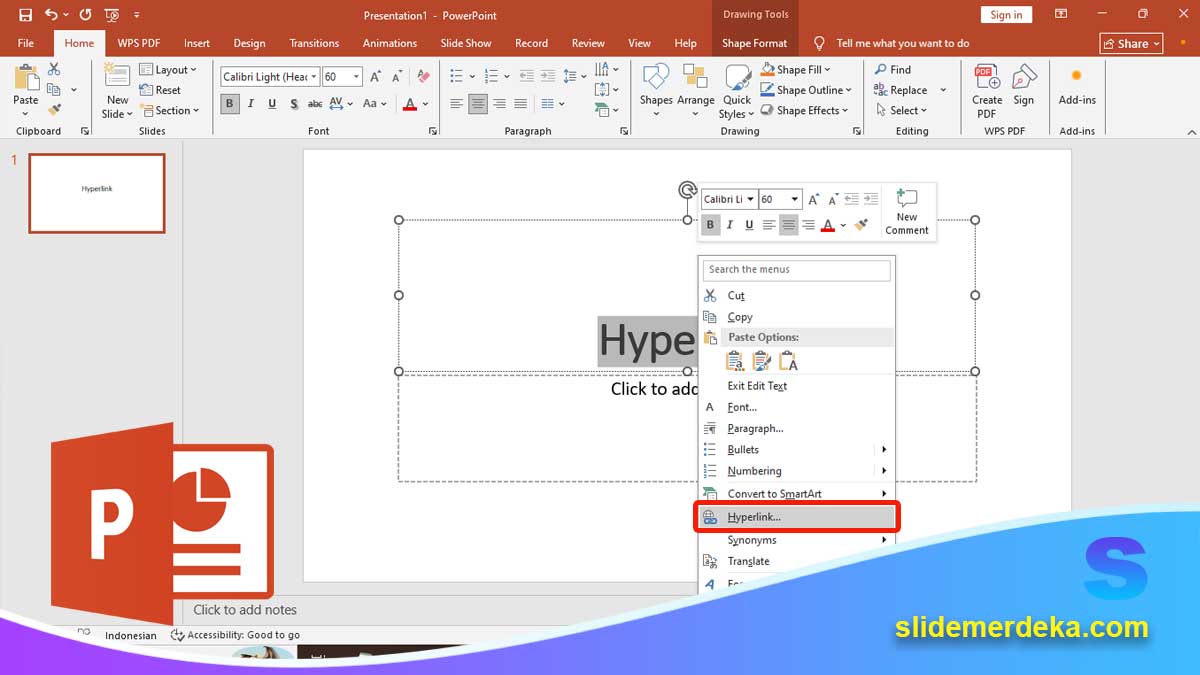Use Format Painter on mini toolbar
Screen dimensions: 1200x675
tap(861, 225)
